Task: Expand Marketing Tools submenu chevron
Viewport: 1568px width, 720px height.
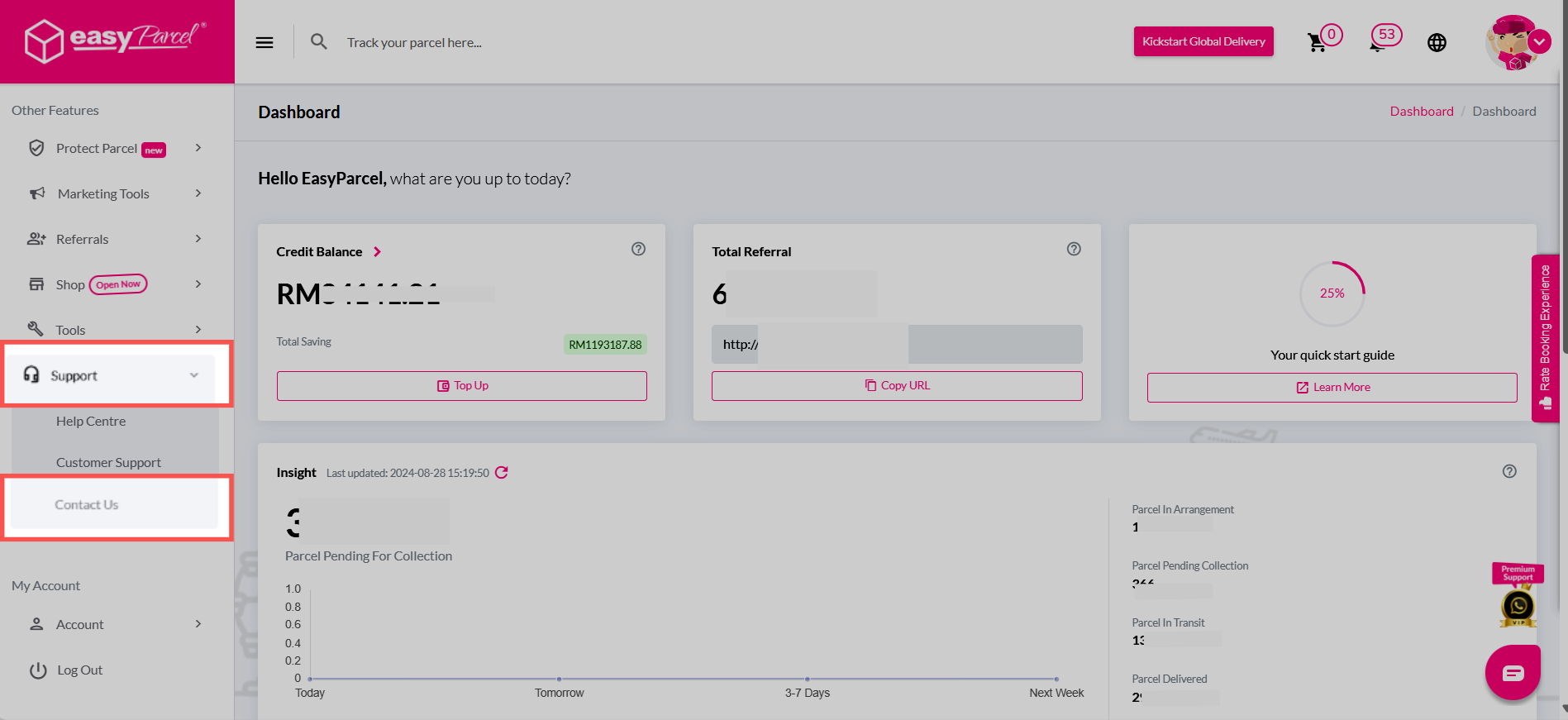Action: coord(198,193)
